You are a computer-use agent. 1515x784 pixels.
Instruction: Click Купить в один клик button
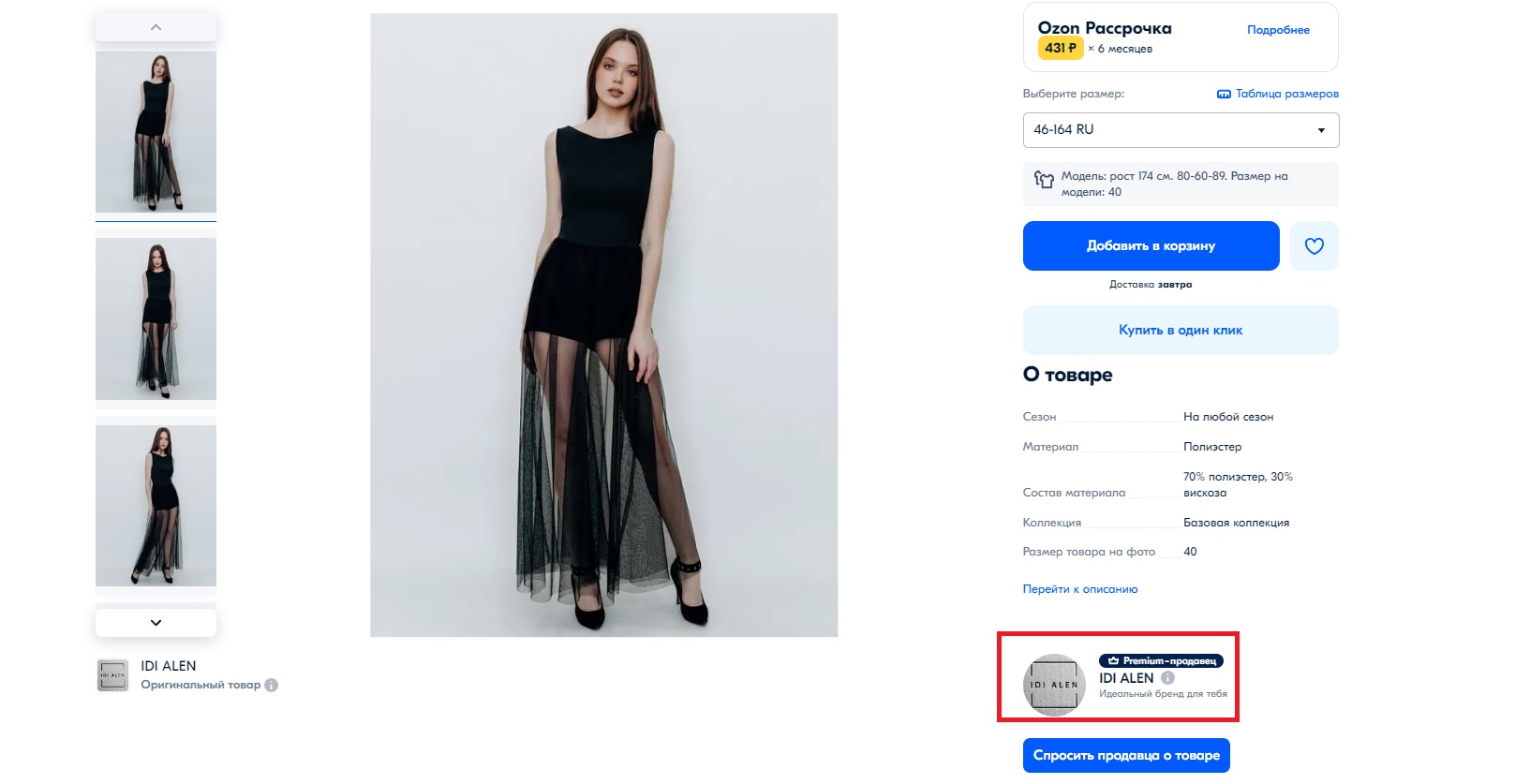click(x=1181, y=330)
